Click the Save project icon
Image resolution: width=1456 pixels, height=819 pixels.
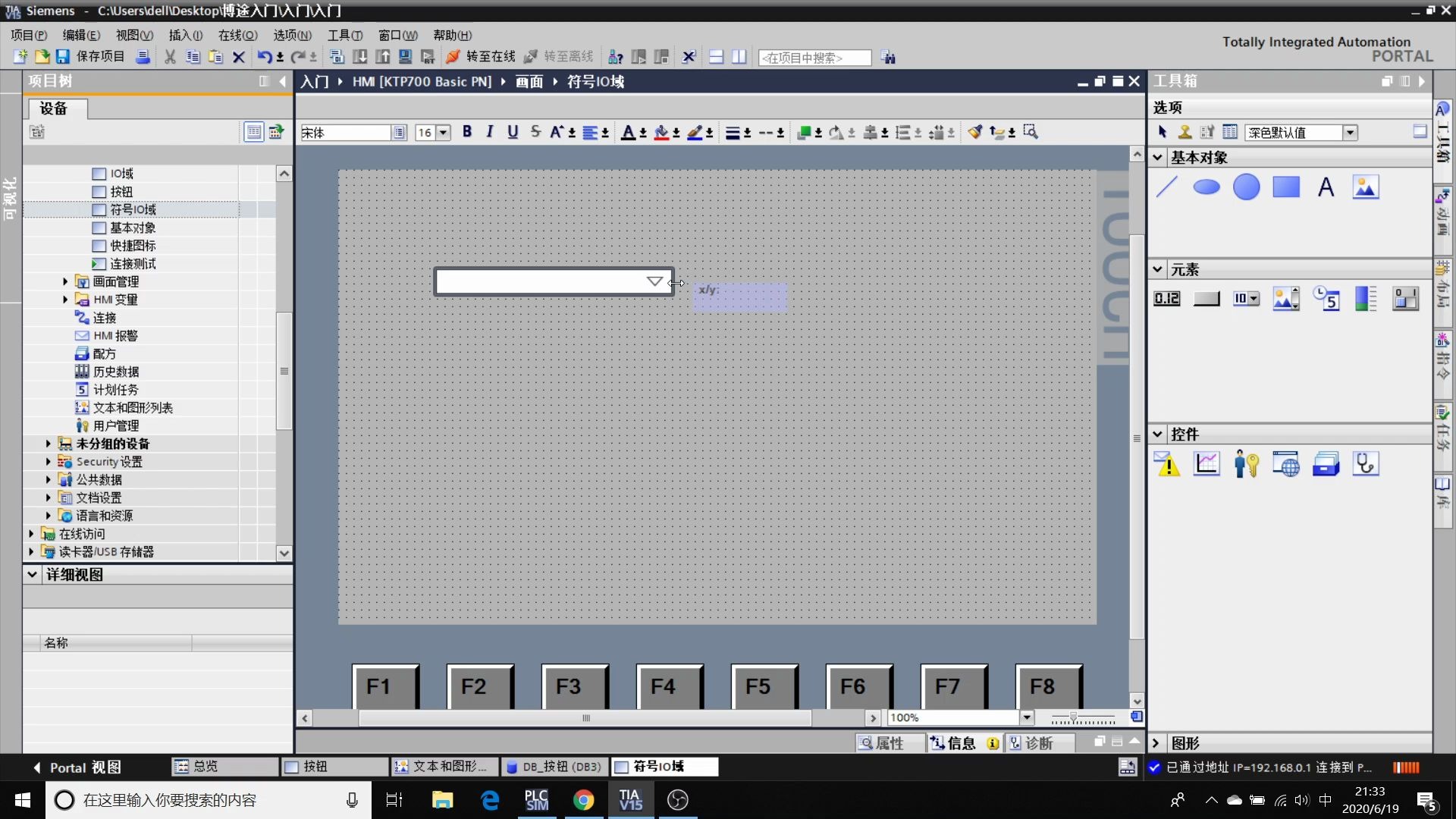tap(63, 57)
